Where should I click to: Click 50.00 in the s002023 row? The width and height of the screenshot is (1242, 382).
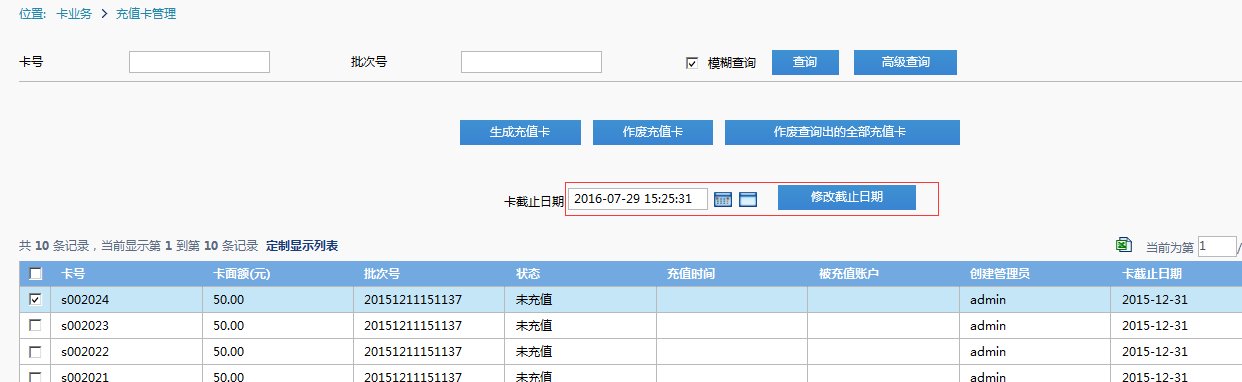[228, 325]
